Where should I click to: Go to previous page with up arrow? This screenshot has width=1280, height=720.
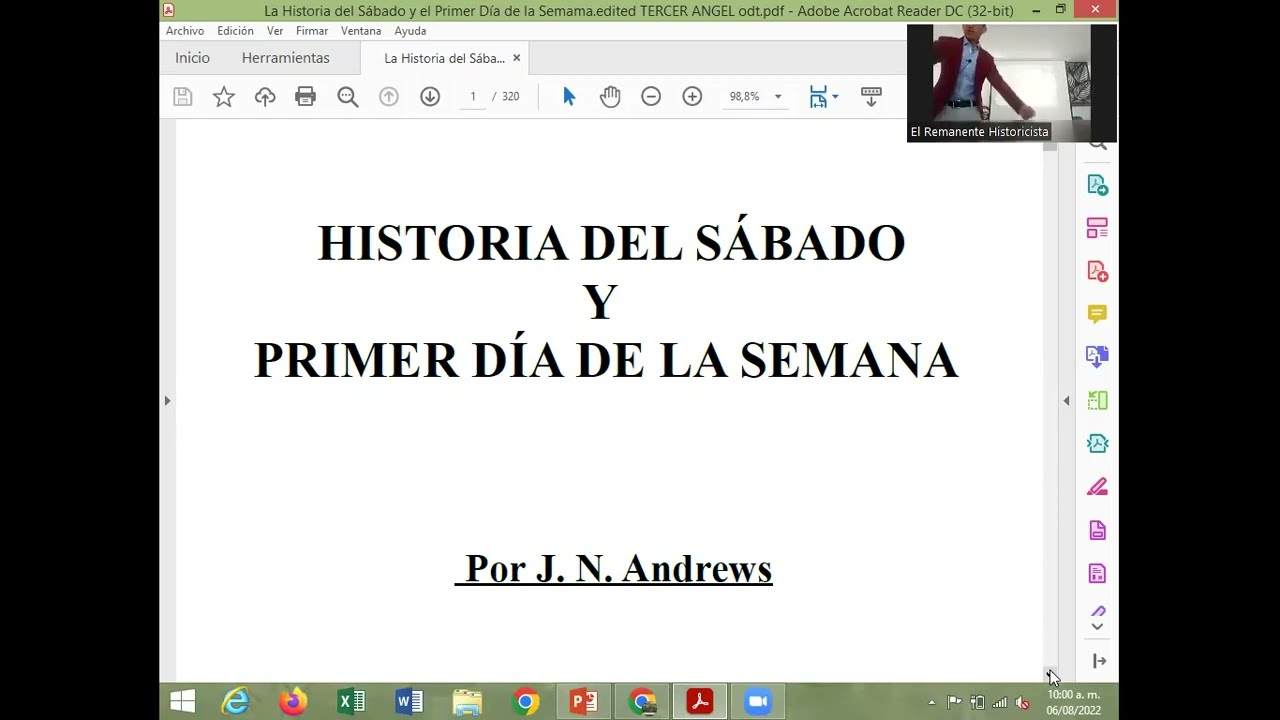(x=389, y=97)
